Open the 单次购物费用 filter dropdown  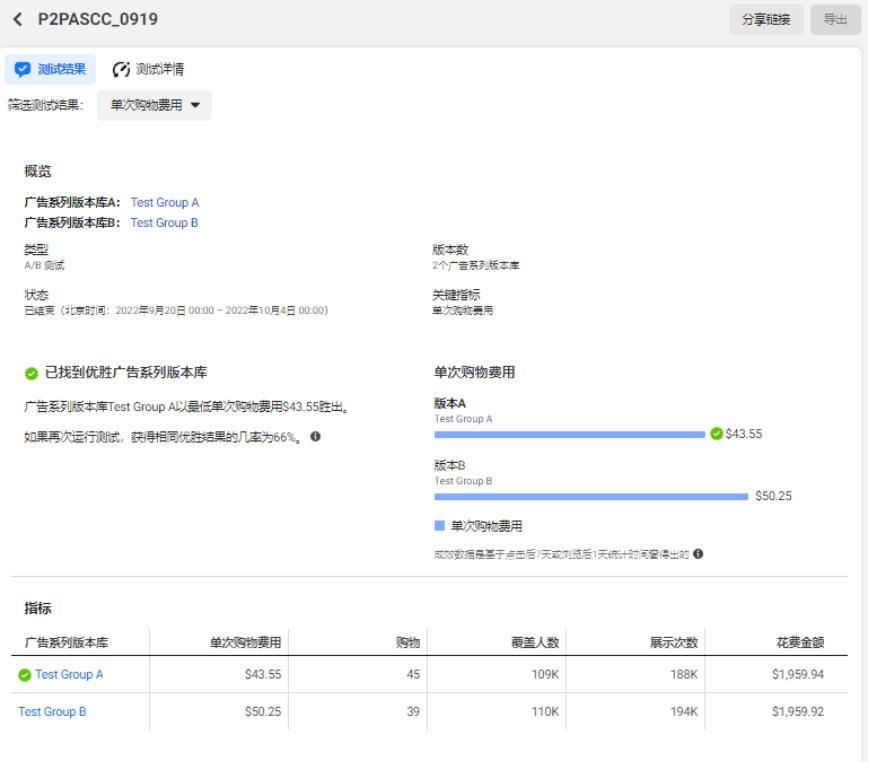click(154, 105)
